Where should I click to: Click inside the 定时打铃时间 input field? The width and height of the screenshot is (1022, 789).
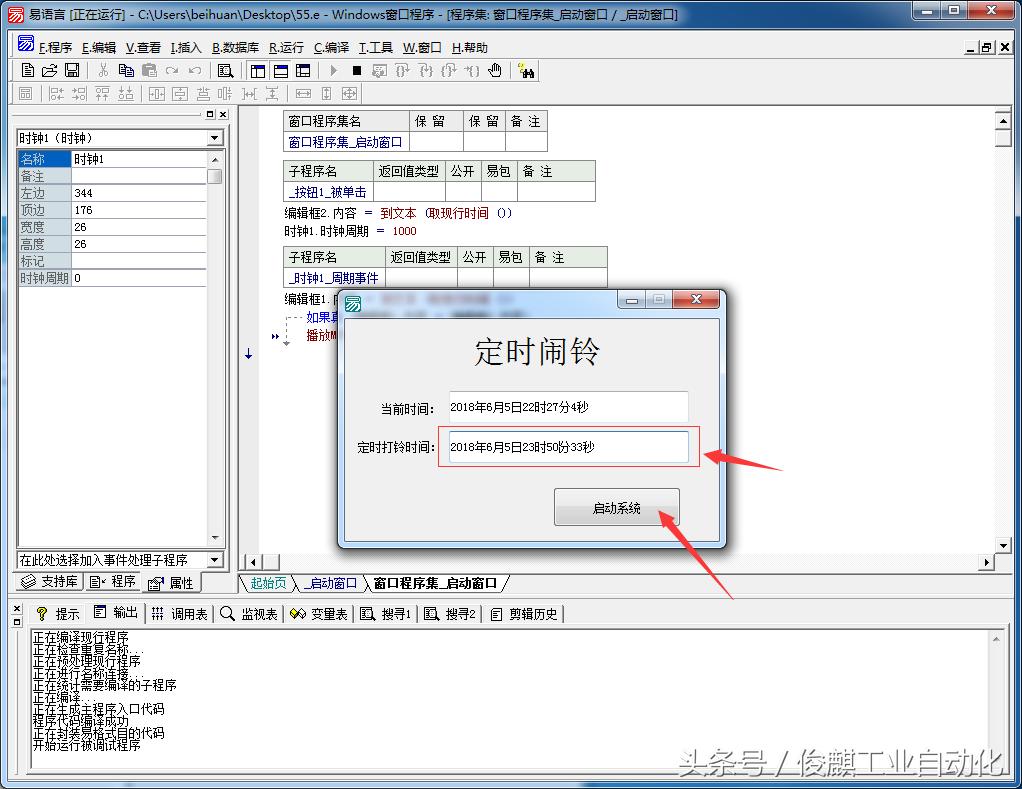coord(570,447)
